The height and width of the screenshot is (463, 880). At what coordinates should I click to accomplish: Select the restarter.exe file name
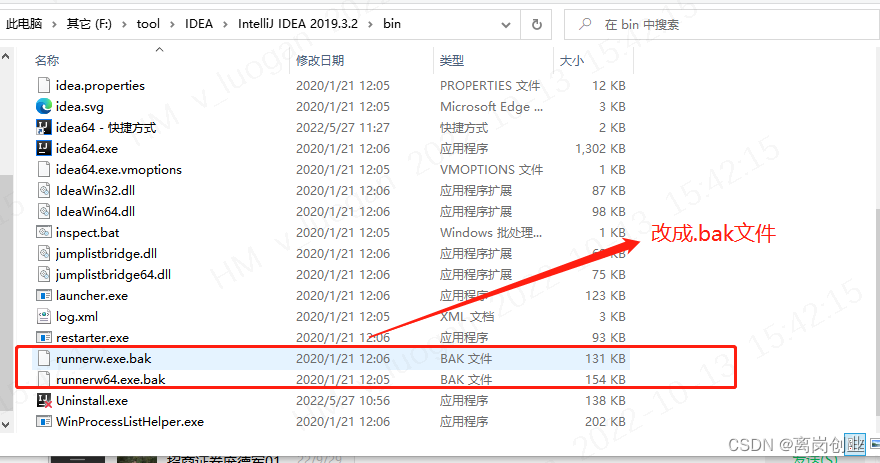click(93, 337)
